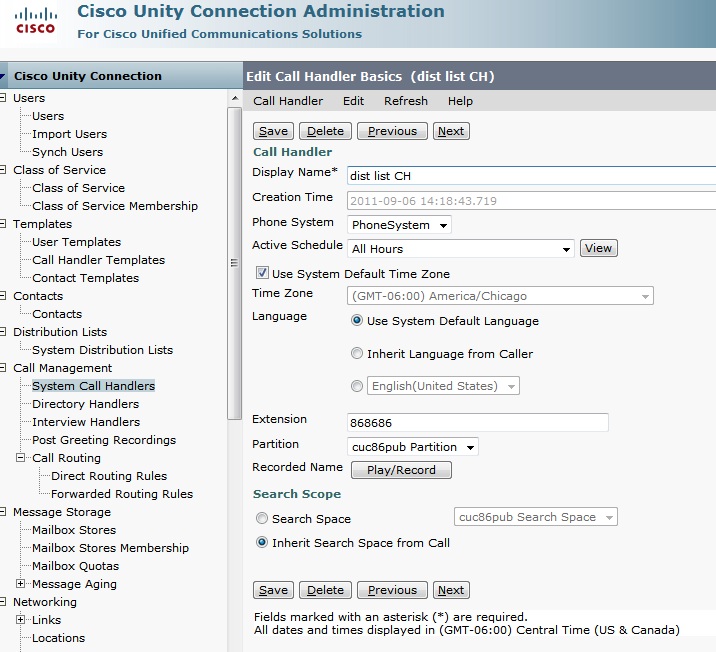Select Inherit Search Space from Call
Screen dimensions: 716x652
(262, 542)
